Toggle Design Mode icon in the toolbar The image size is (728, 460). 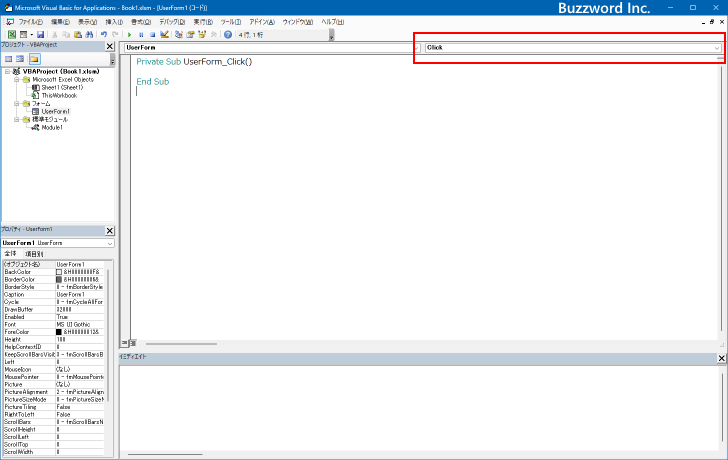click(x=164, y=34)
